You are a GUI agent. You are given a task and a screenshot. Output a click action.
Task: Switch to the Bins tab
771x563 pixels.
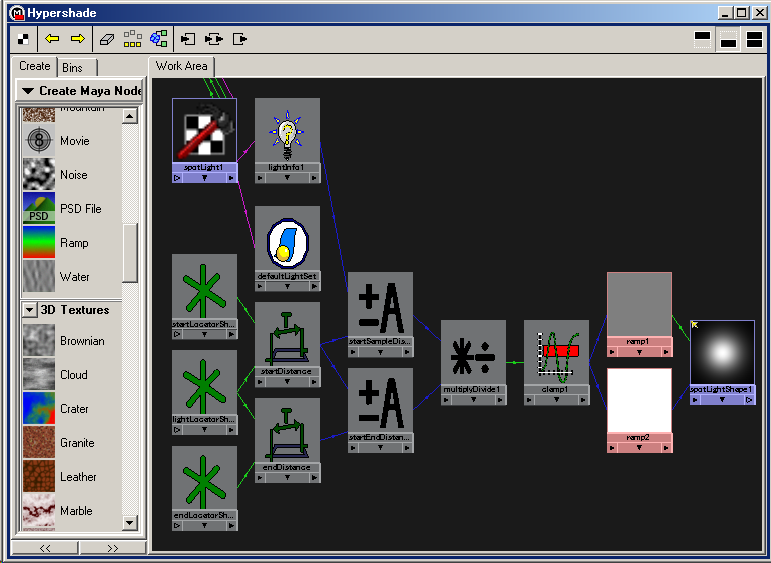[x=73, y=68]
